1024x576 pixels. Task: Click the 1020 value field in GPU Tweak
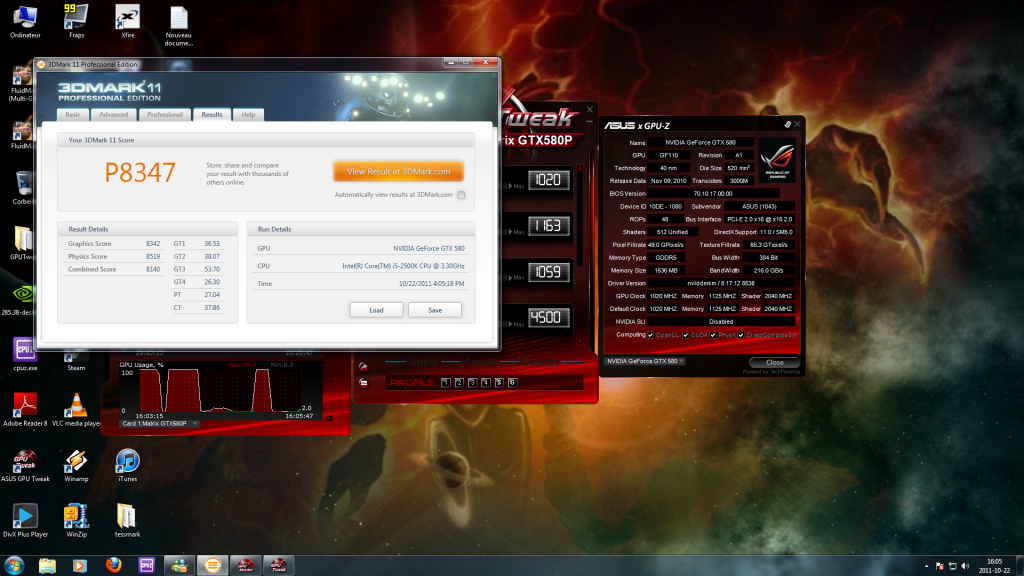click(x=549, y=180)
